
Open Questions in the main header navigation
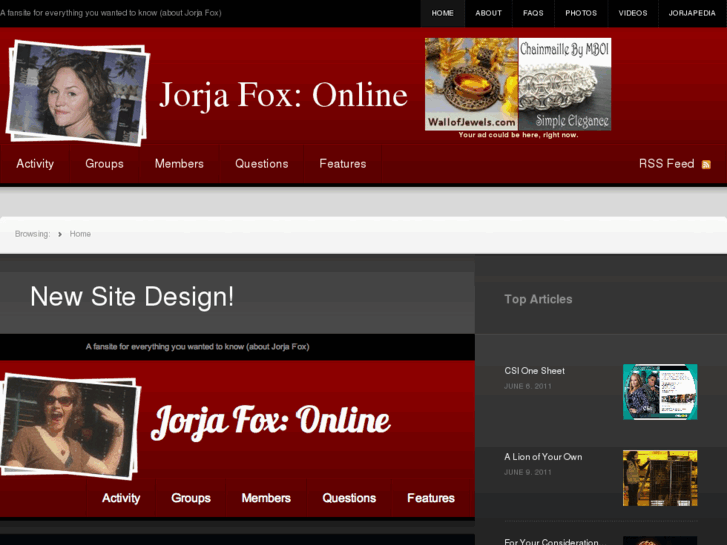[261, 164]
